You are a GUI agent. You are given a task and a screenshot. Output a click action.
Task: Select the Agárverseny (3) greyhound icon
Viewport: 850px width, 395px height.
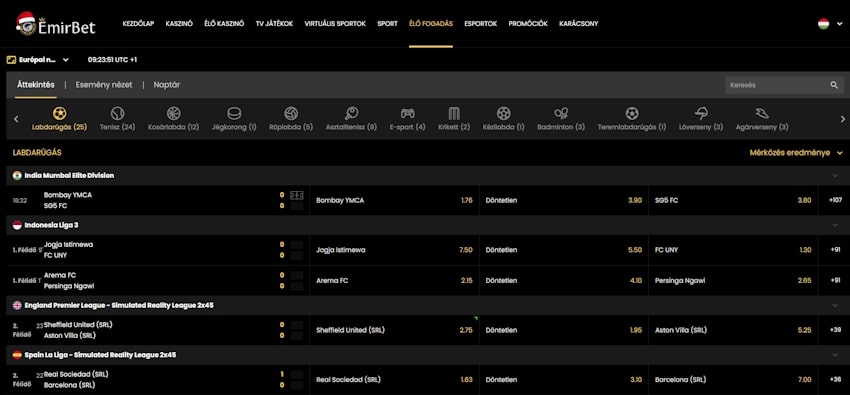(x=762, y=113)
